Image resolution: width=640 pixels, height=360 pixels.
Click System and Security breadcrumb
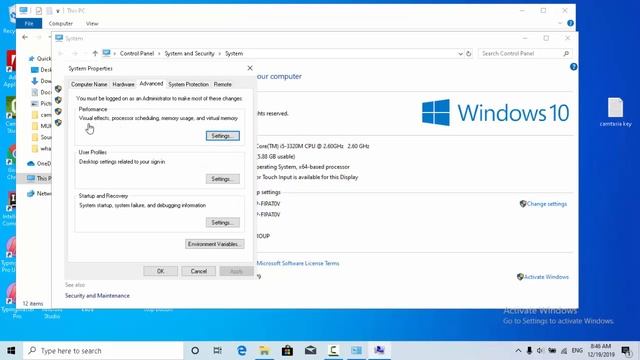coord(189,53)
